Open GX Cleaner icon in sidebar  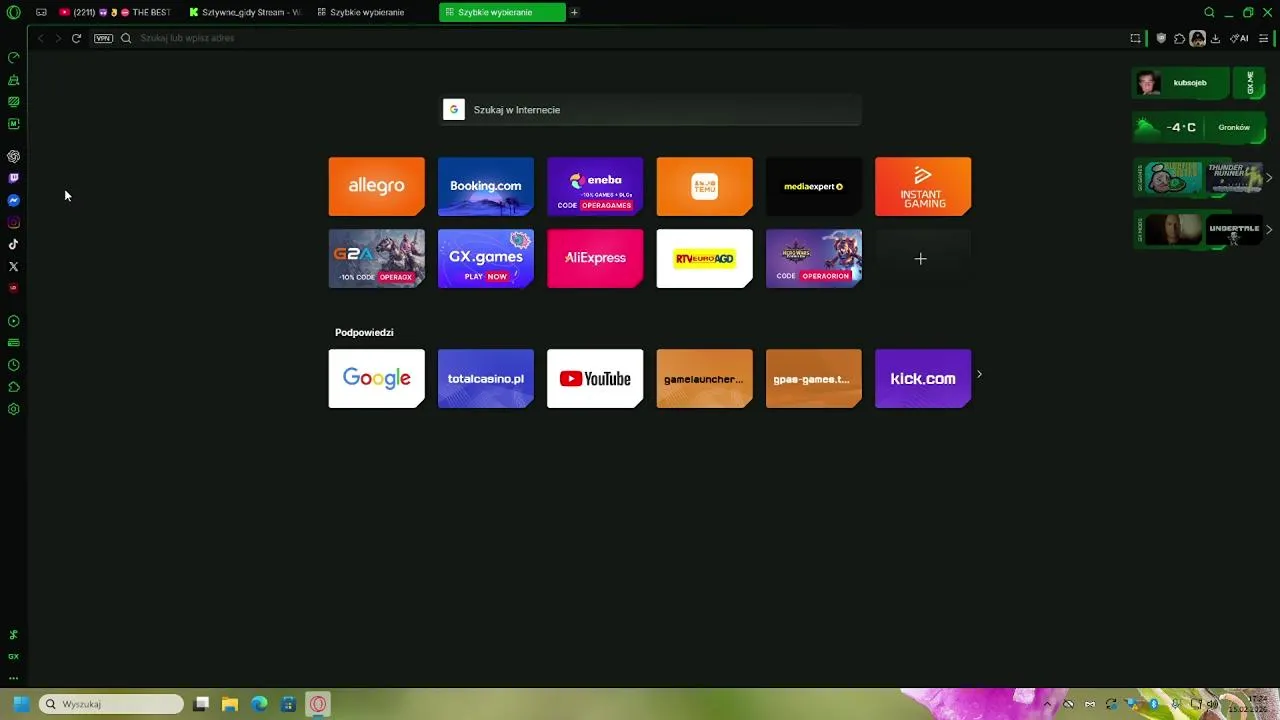(13, 80)
